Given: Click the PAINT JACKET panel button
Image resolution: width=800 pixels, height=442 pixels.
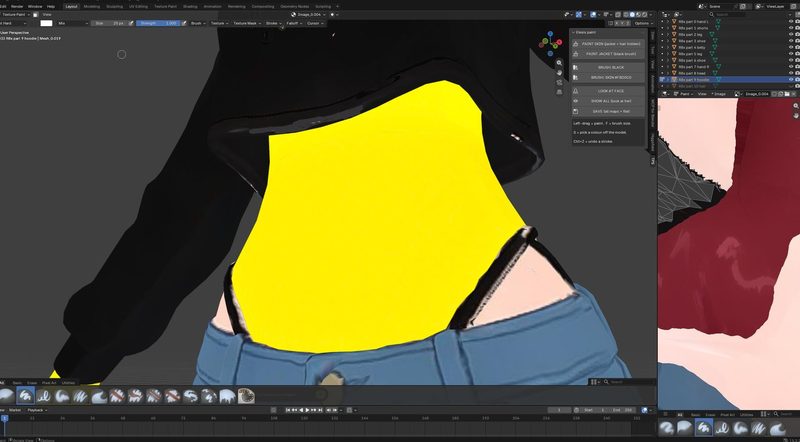Looking at the screenshot, I should (607, 54).
